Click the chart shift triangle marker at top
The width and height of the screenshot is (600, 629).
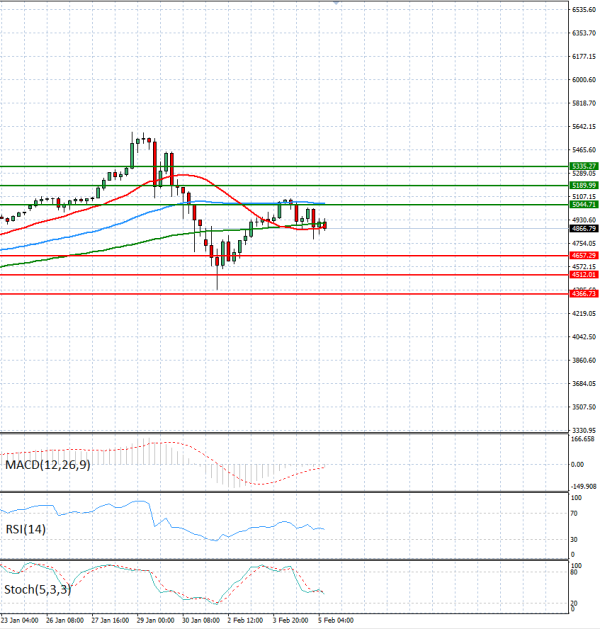(336, 3)
